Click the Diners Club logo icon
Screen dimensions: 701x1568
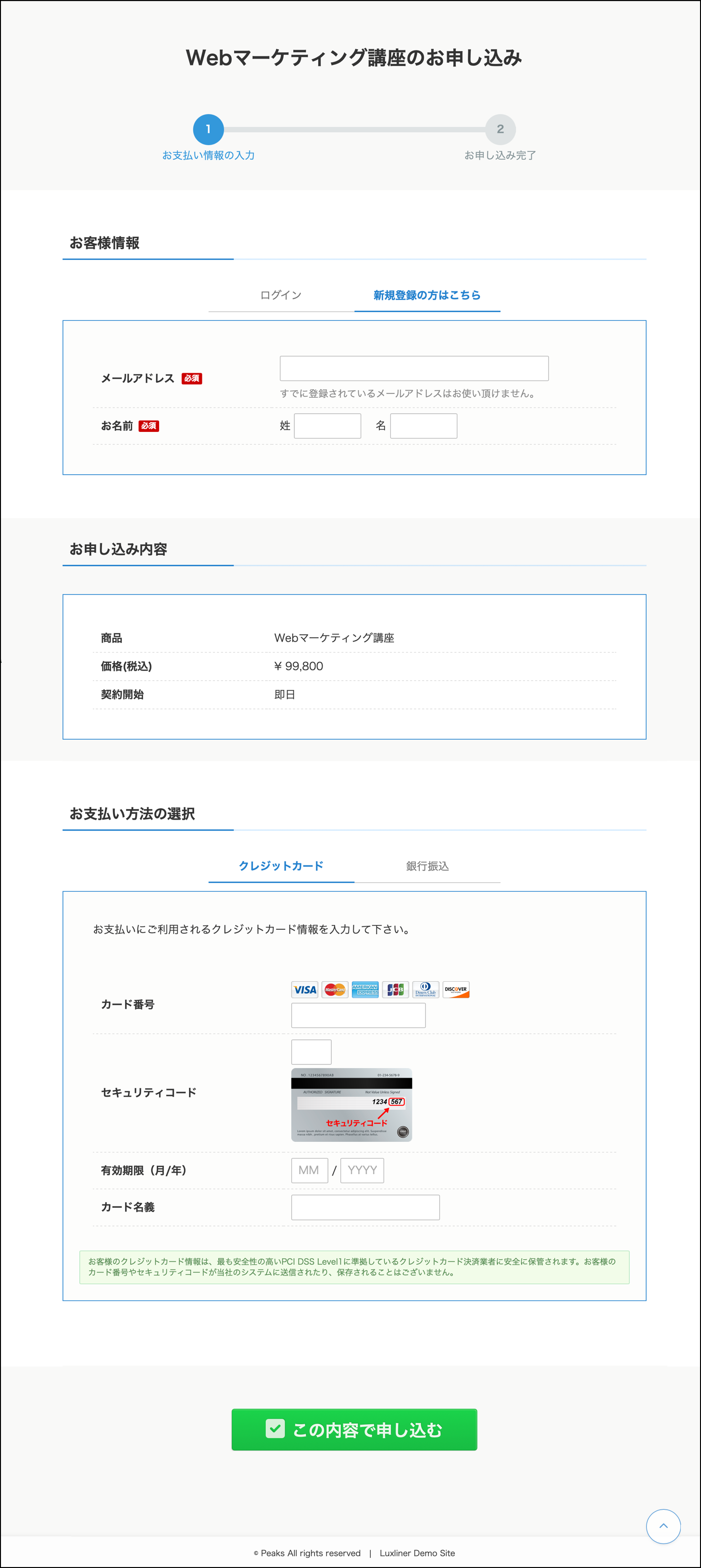[x=426, y=989]
